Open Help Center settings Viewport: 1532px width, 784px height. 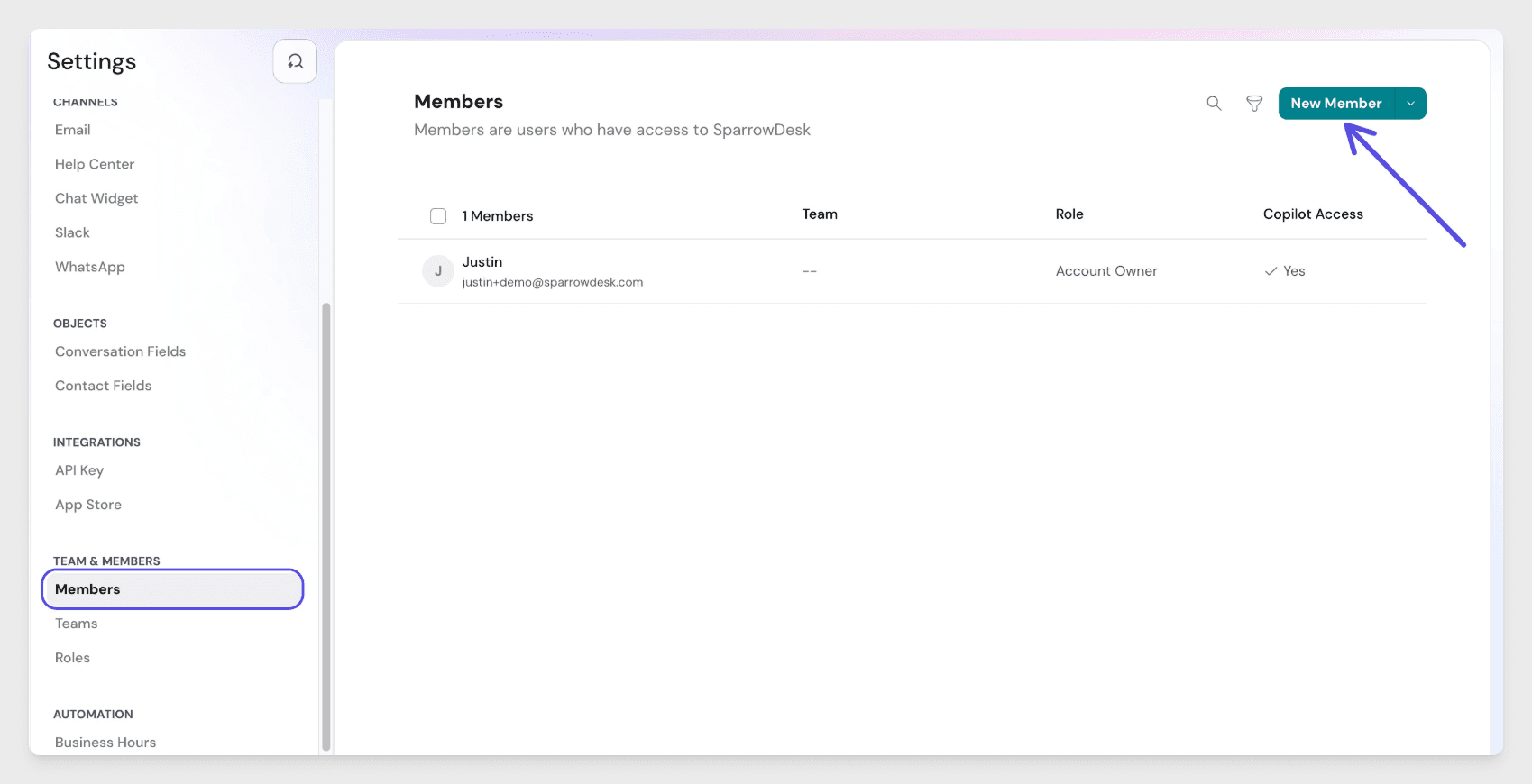pos(95,164)
